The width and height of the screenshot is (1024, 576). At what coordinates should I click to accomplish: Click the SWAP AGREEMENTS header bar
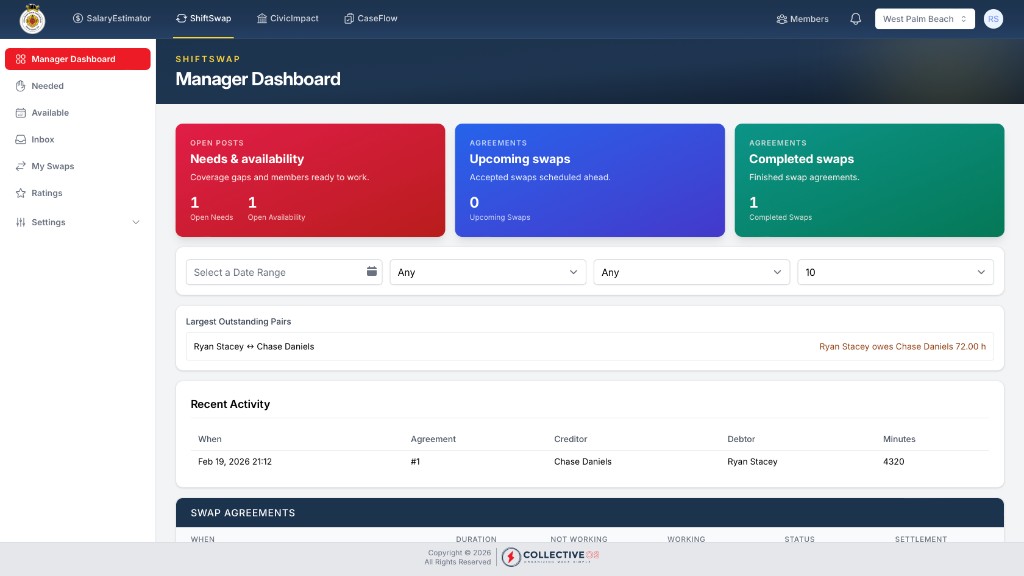point(590,513)
